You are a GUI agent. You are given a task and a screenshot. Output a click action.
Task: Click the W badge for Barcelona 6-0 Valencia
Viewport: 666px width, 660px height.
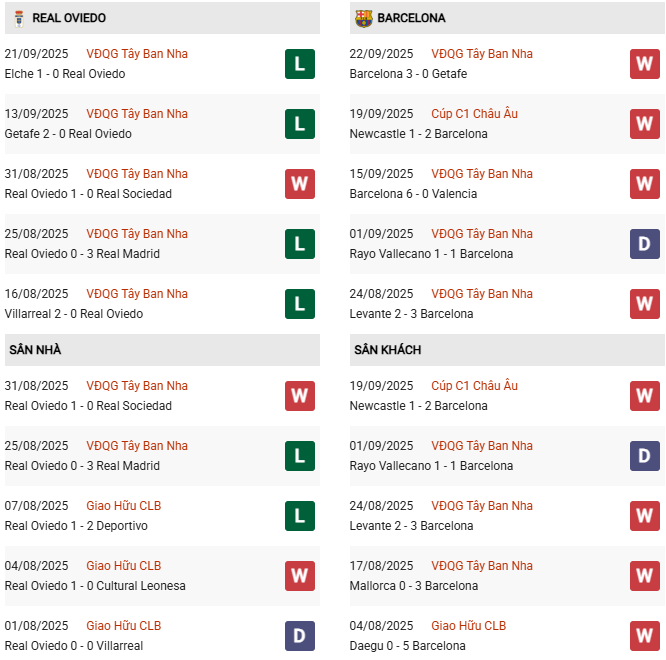644,184
